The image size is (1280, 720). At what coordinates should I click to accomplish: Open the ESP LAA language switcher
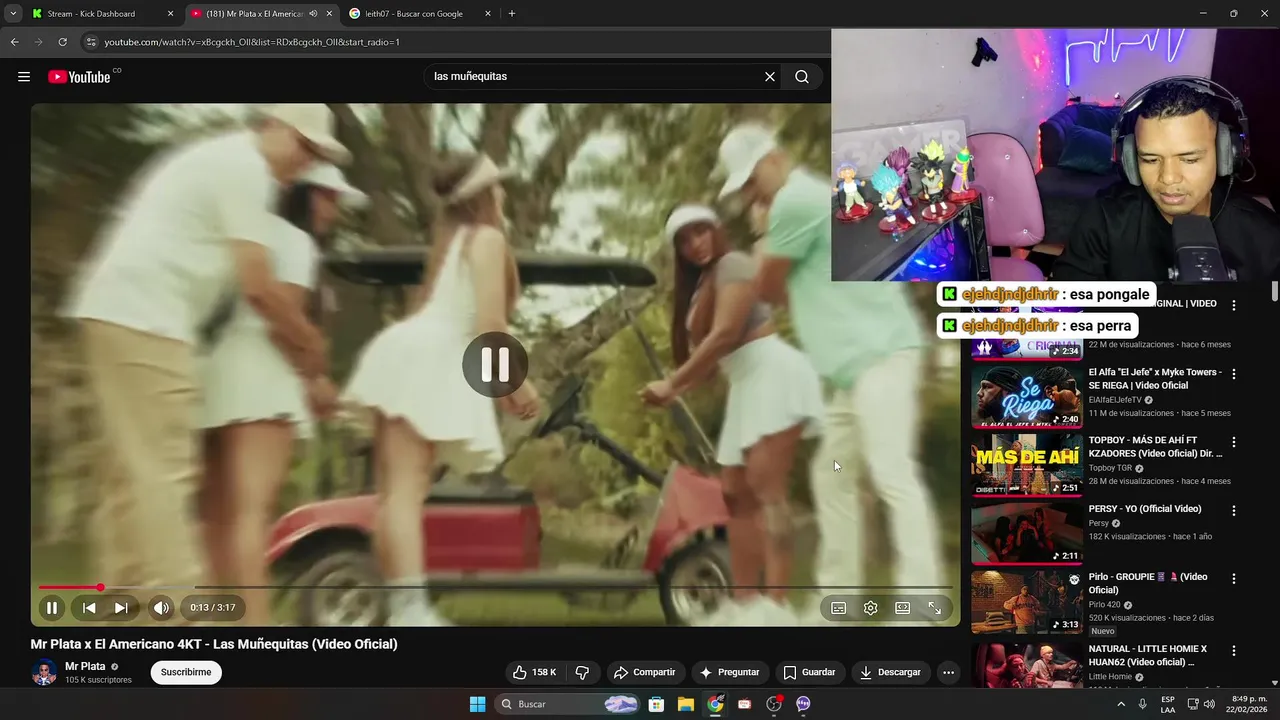click(x=1168, y=704)
